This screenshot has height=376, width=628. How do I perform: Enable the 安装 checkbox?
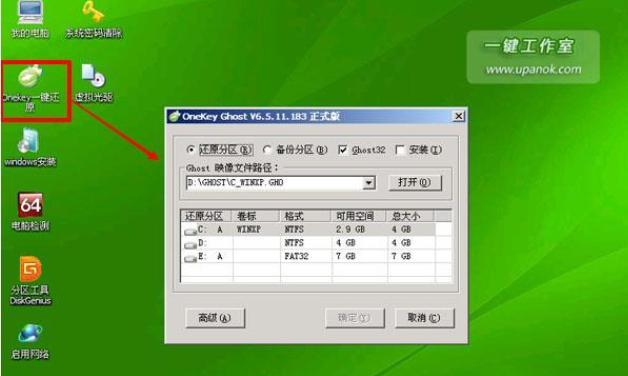[400, 150]
